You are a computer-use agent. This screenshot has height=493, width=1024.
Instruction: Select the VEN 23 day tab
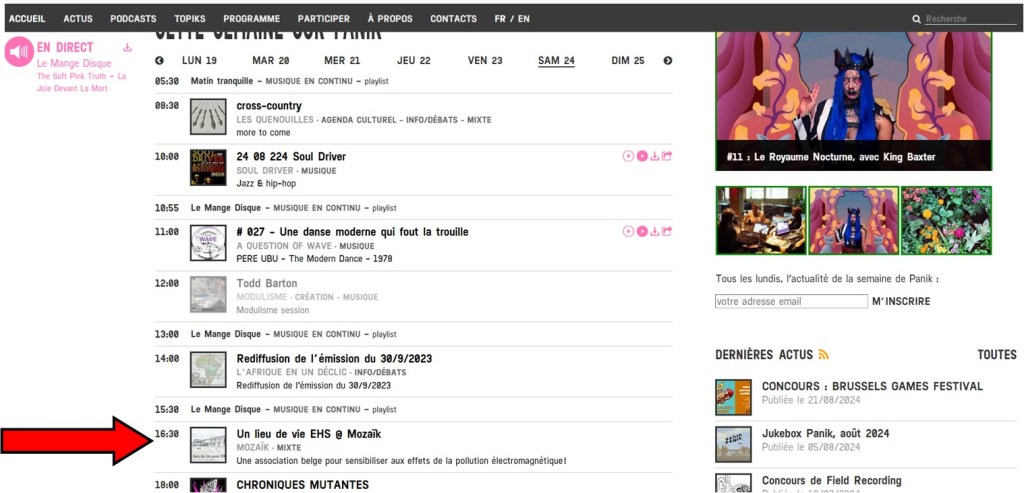click(x=485, y=61)
